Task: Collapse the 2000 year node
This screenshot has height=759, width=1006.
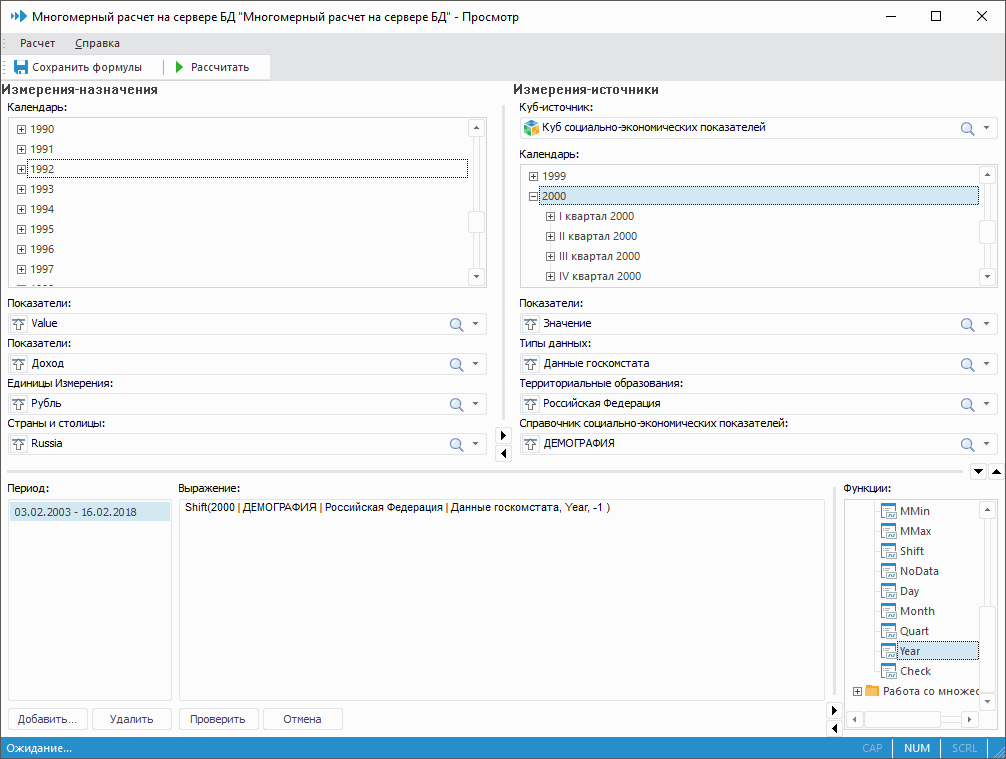Action: [x=534, y=196]
